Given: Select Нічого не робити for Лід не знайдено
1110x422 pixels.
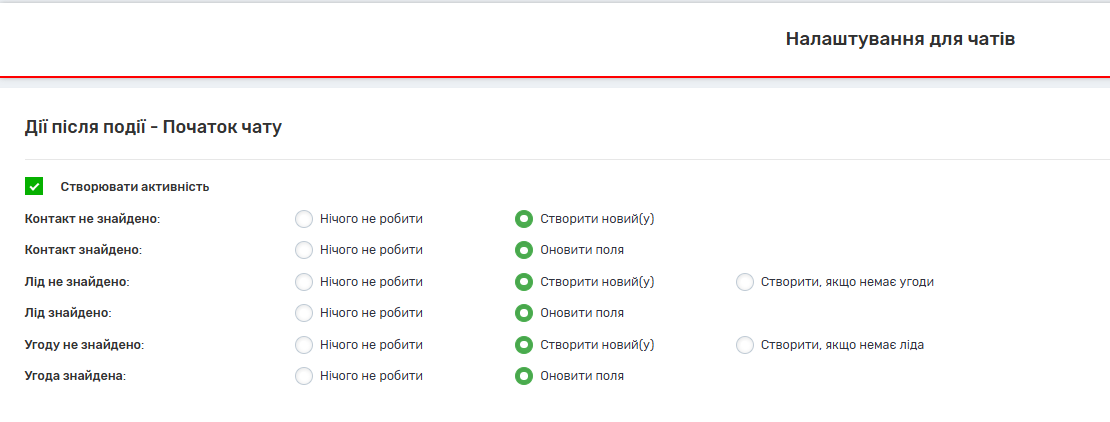Looking at the screenshot, I should pyautogui.click(x=304, y=282).
